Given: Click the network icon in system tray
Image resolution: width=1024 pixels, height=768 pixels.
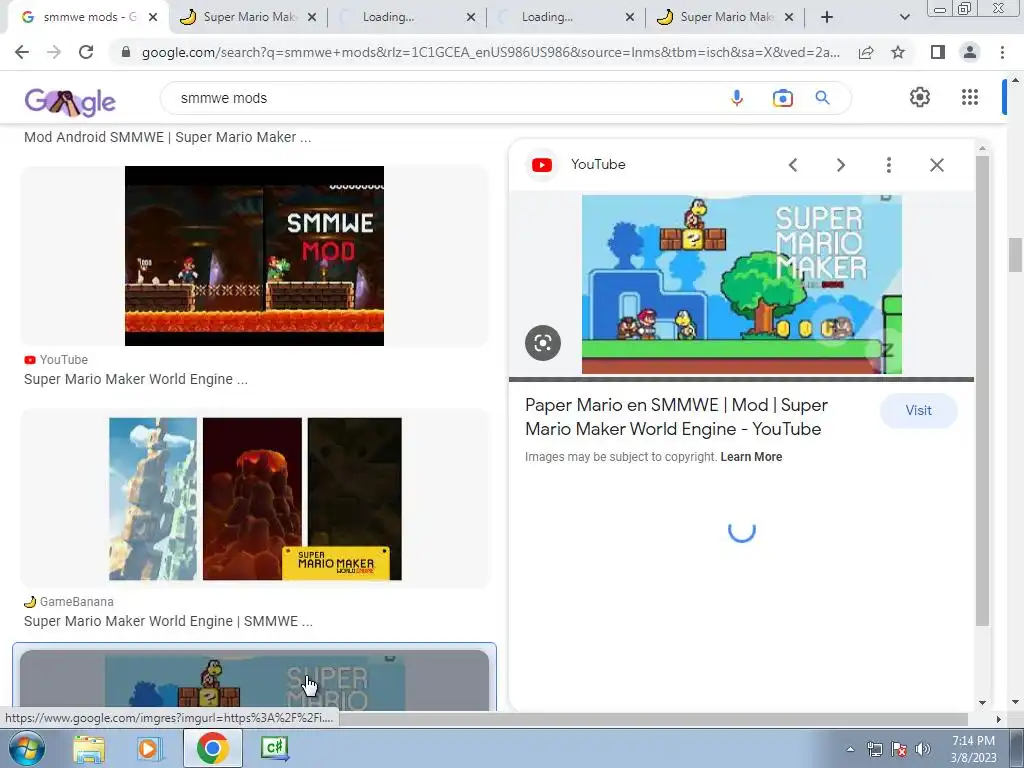Looking at the screenshot, I should tap(874, 749).
